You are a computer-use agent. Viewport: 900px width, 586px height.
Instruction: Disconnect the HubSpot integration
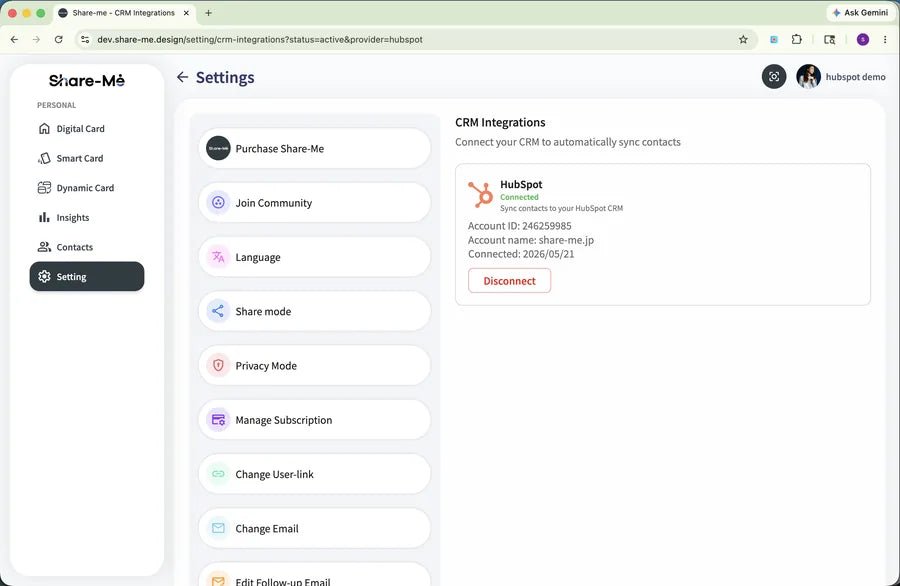(x=509, y=281)
